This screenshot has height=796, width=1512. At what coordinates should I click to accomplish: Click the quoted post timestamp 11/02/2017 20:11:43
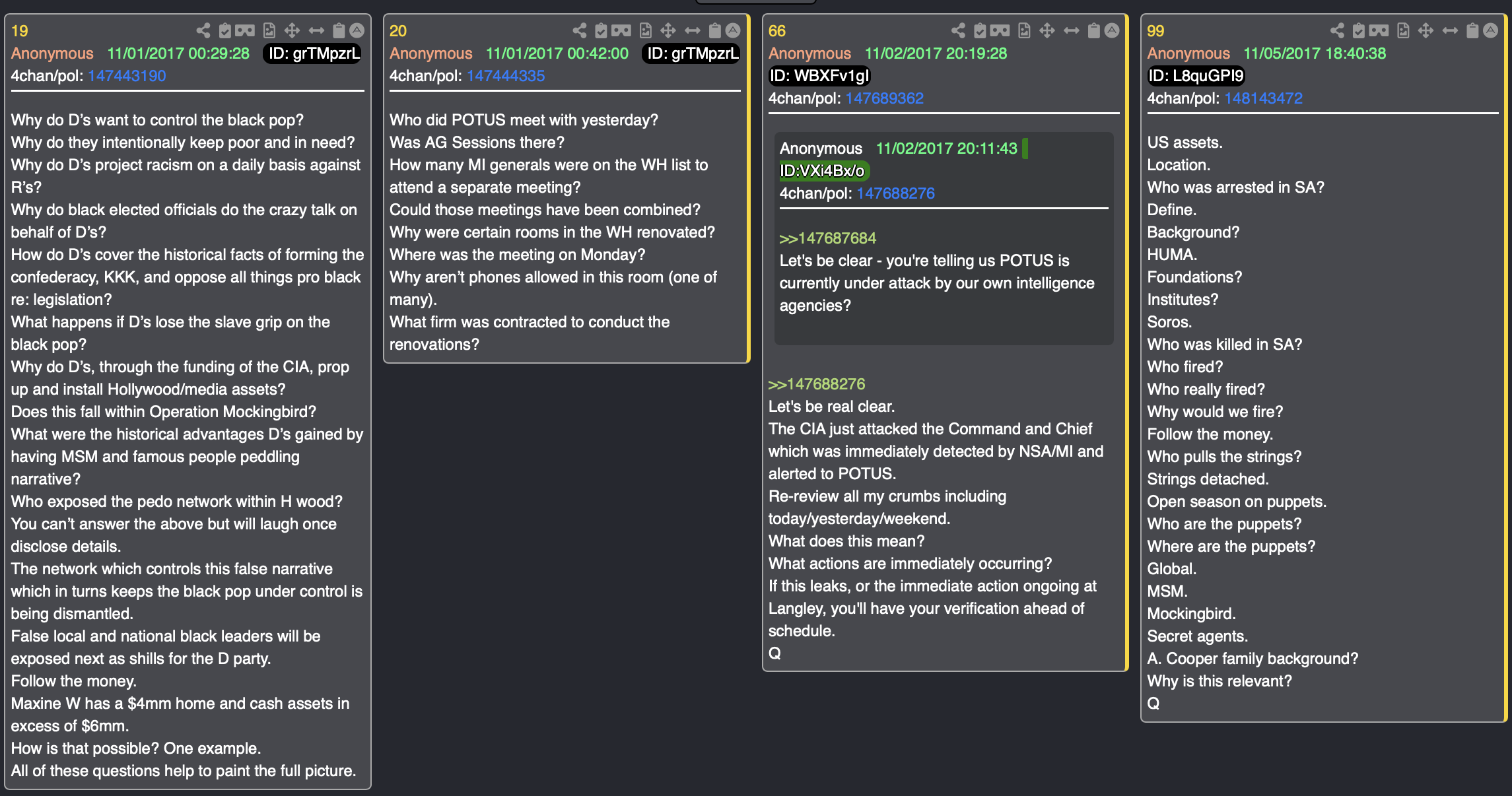947,149
